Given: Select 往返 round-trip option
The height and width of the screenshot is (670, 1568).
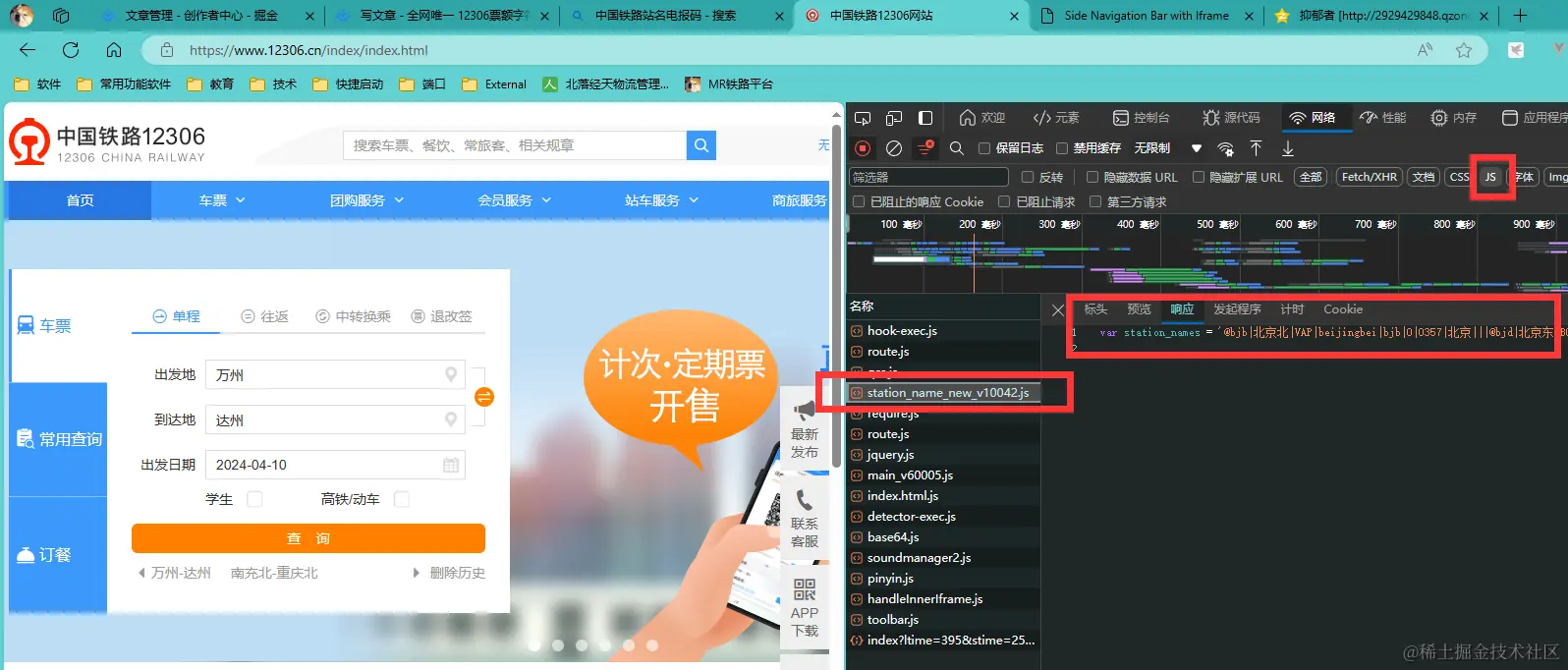Looking at the screenshot, I should point(264,316).
